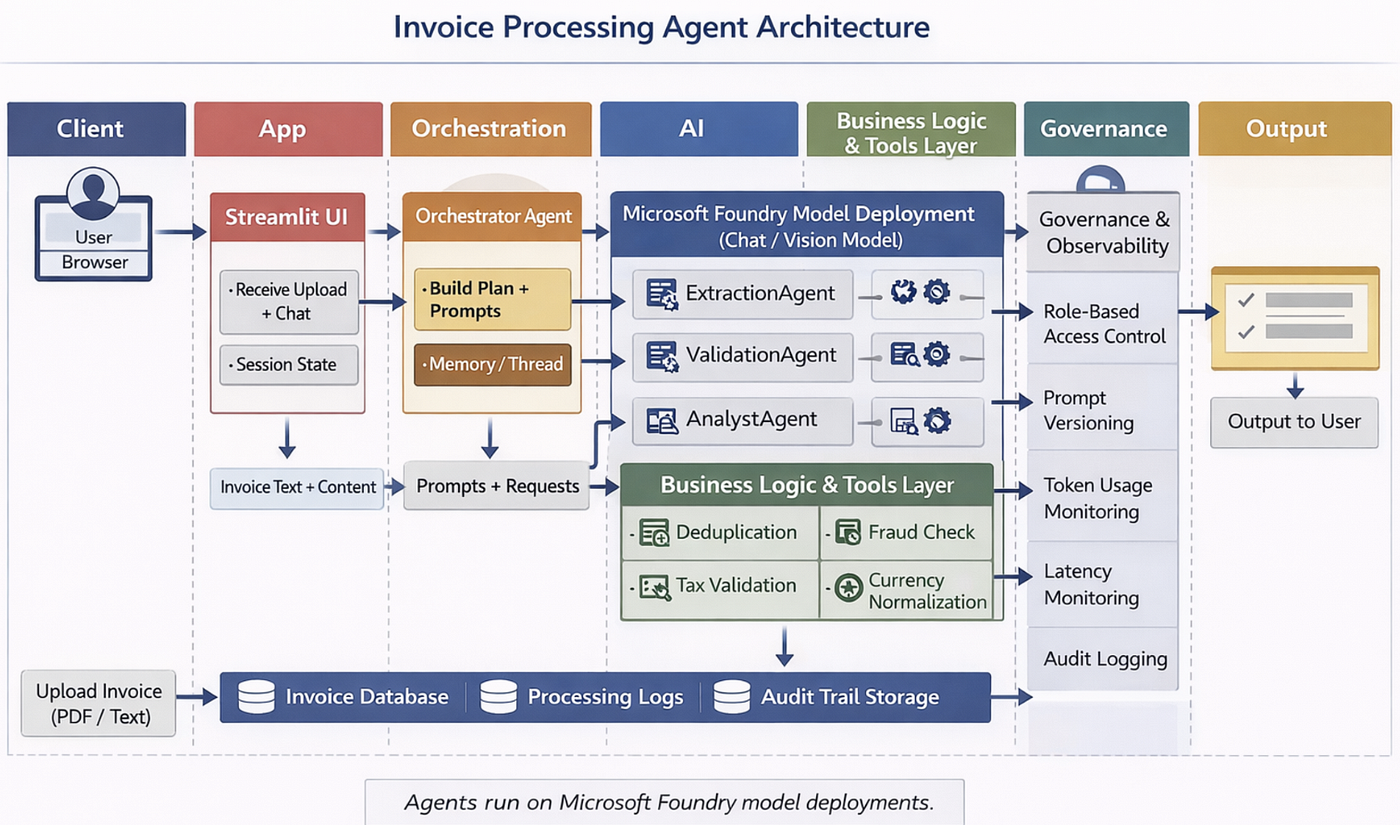Screen dimensions: 1400x825
Task: Click the Output to User box
Action: (x=1294, y=422)
